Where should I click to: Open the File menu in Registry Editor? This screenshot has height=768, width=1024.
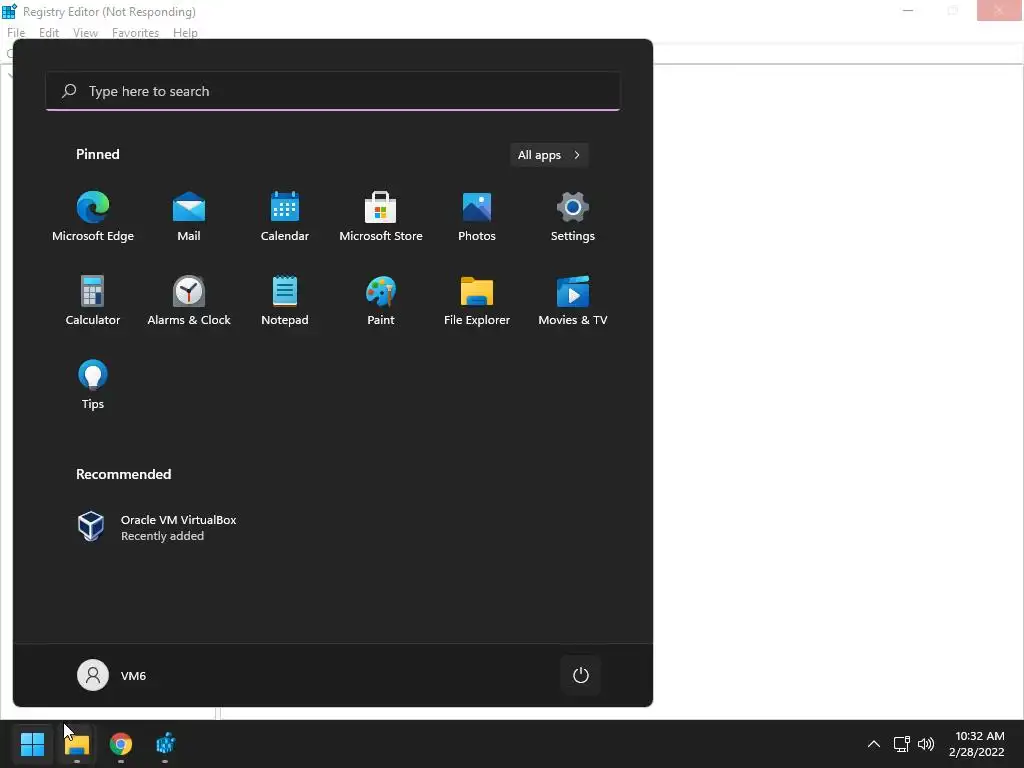point(16,33)
